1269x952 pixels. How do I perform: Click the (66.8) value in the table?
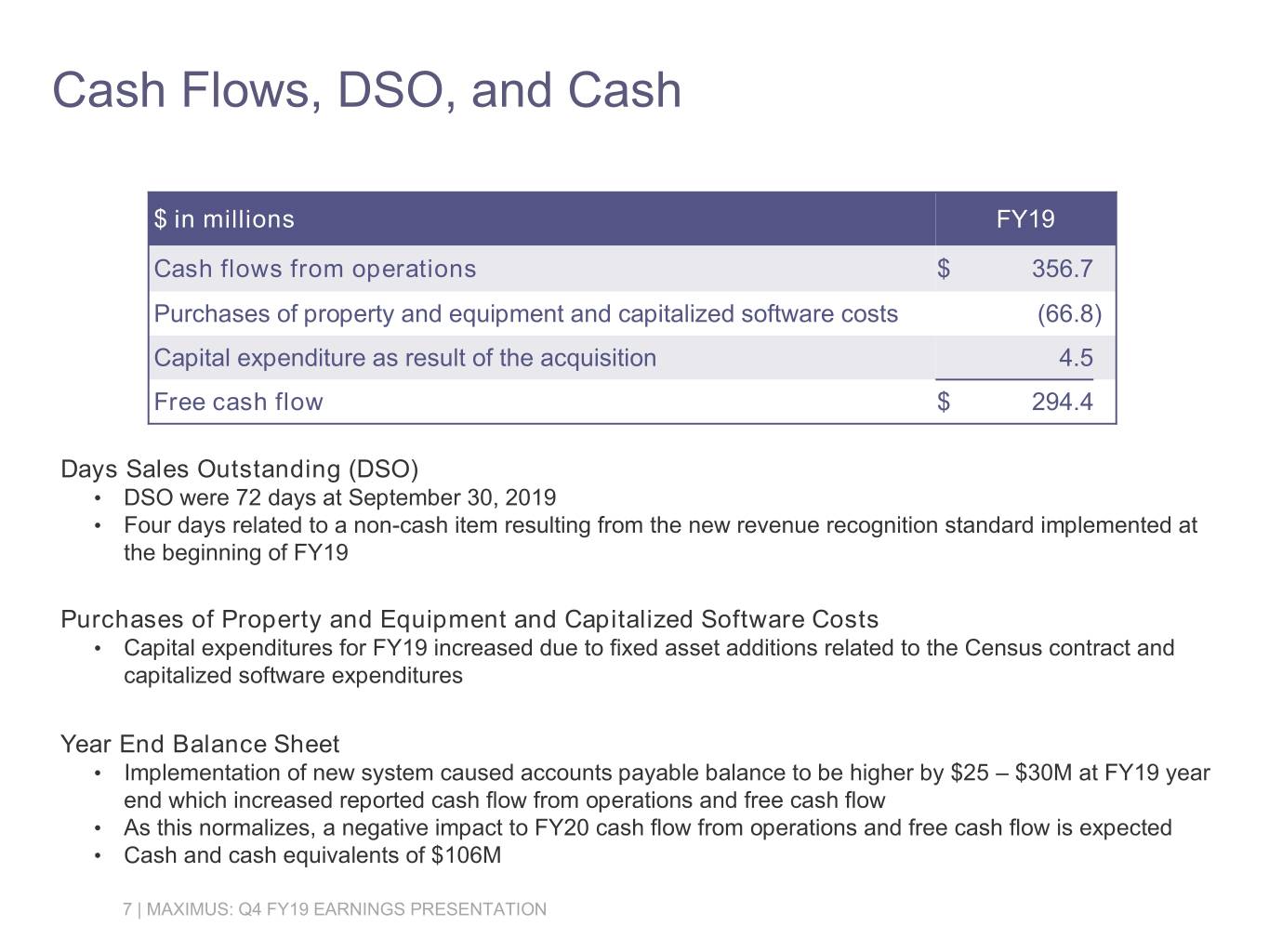[1068, 313]
